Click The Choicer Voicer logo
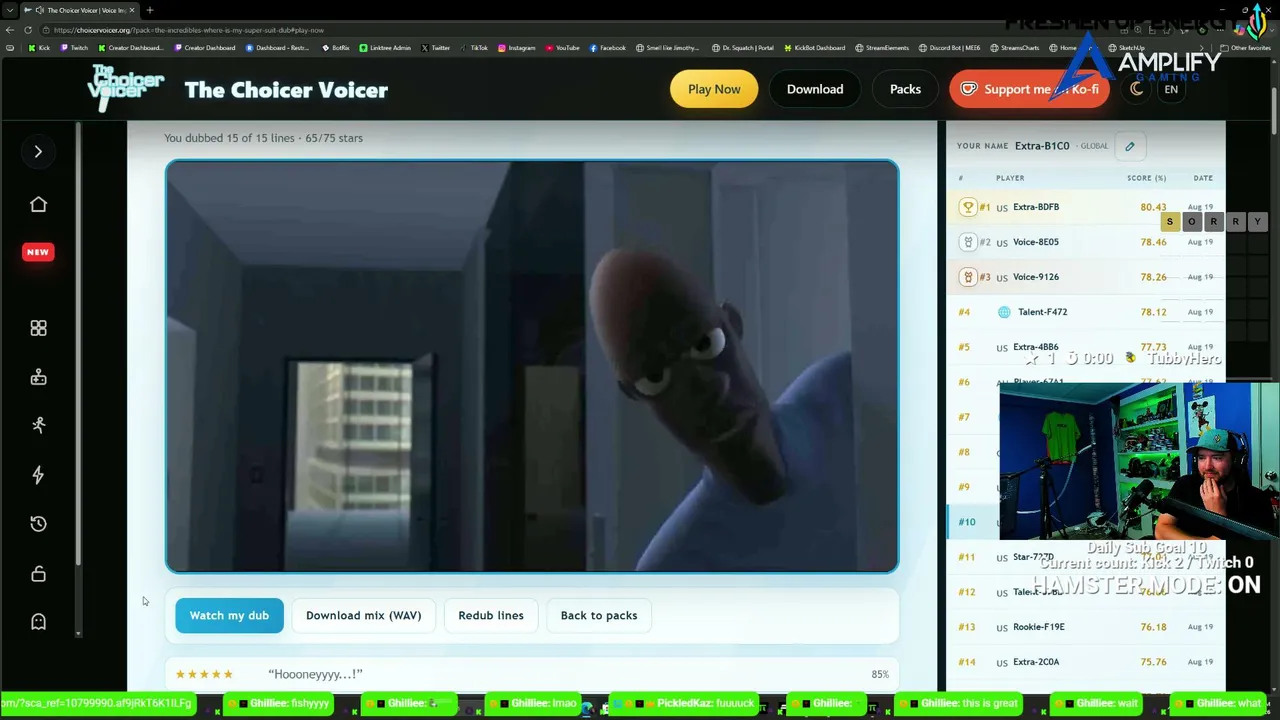Image resolution: width=1280 pixels, height=720 pixels. coord(126,88)
